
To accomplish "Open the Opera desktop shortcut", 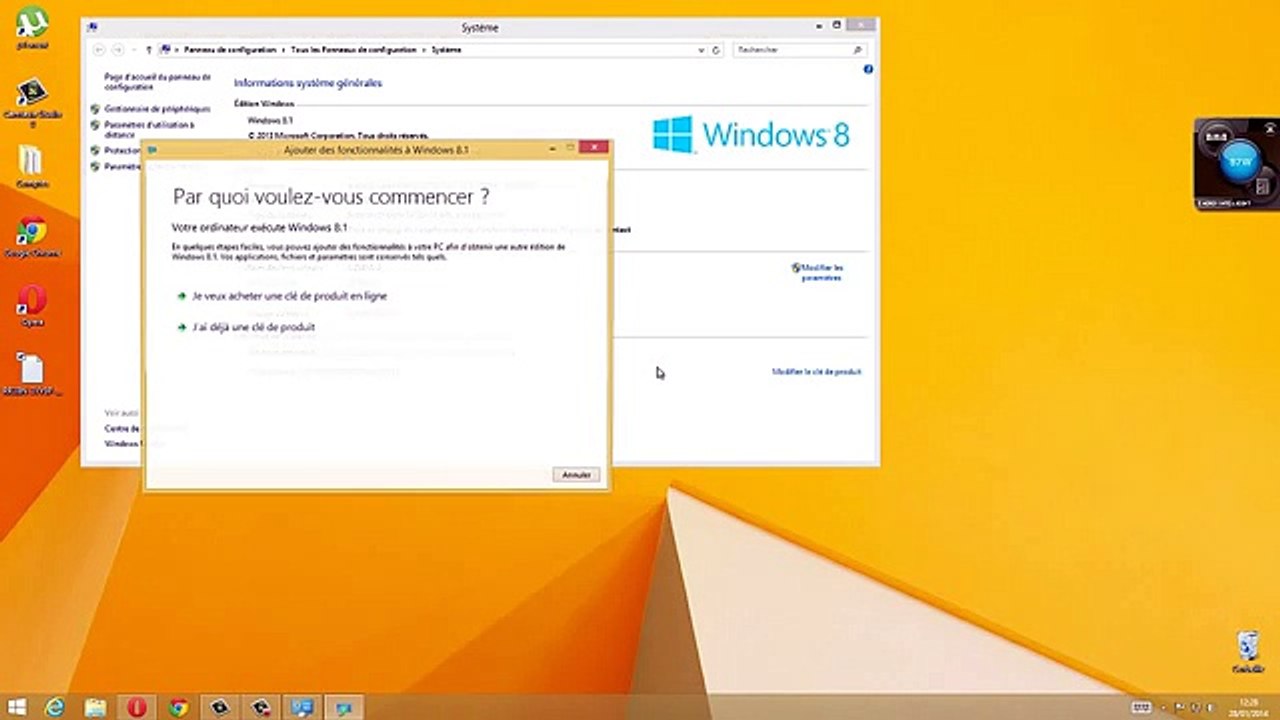I will click(x=32, y=305).
